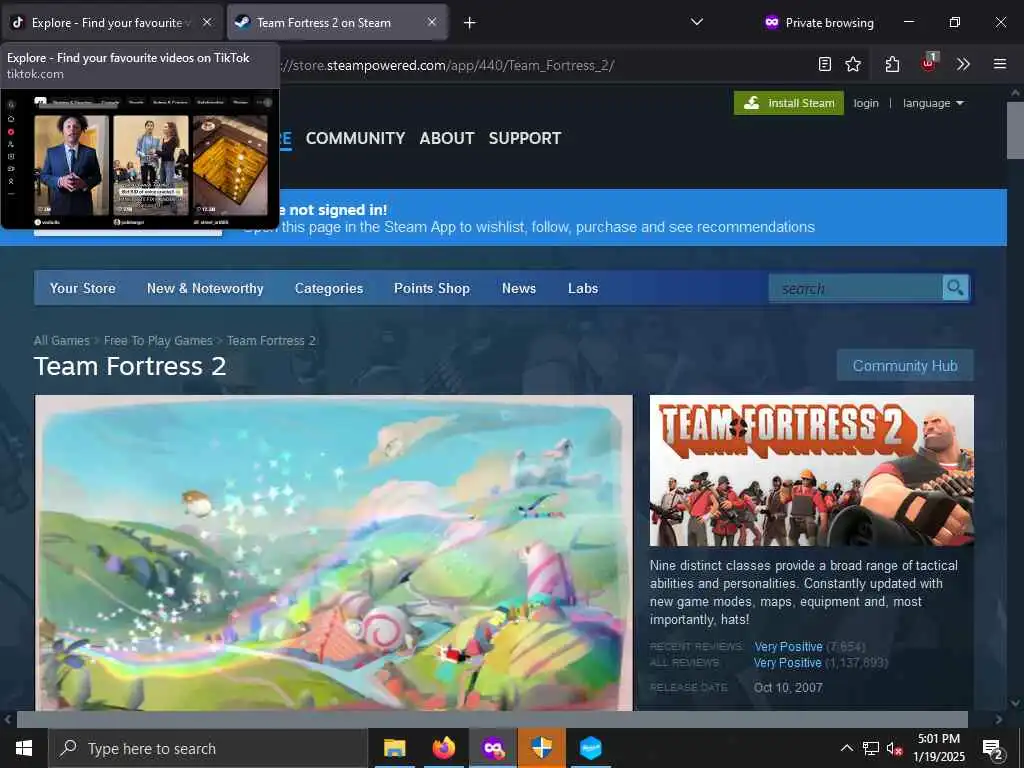Viewport: 1024px width, 768px height.
Task: Open the Community Hub button
Action: click(905, 365)
